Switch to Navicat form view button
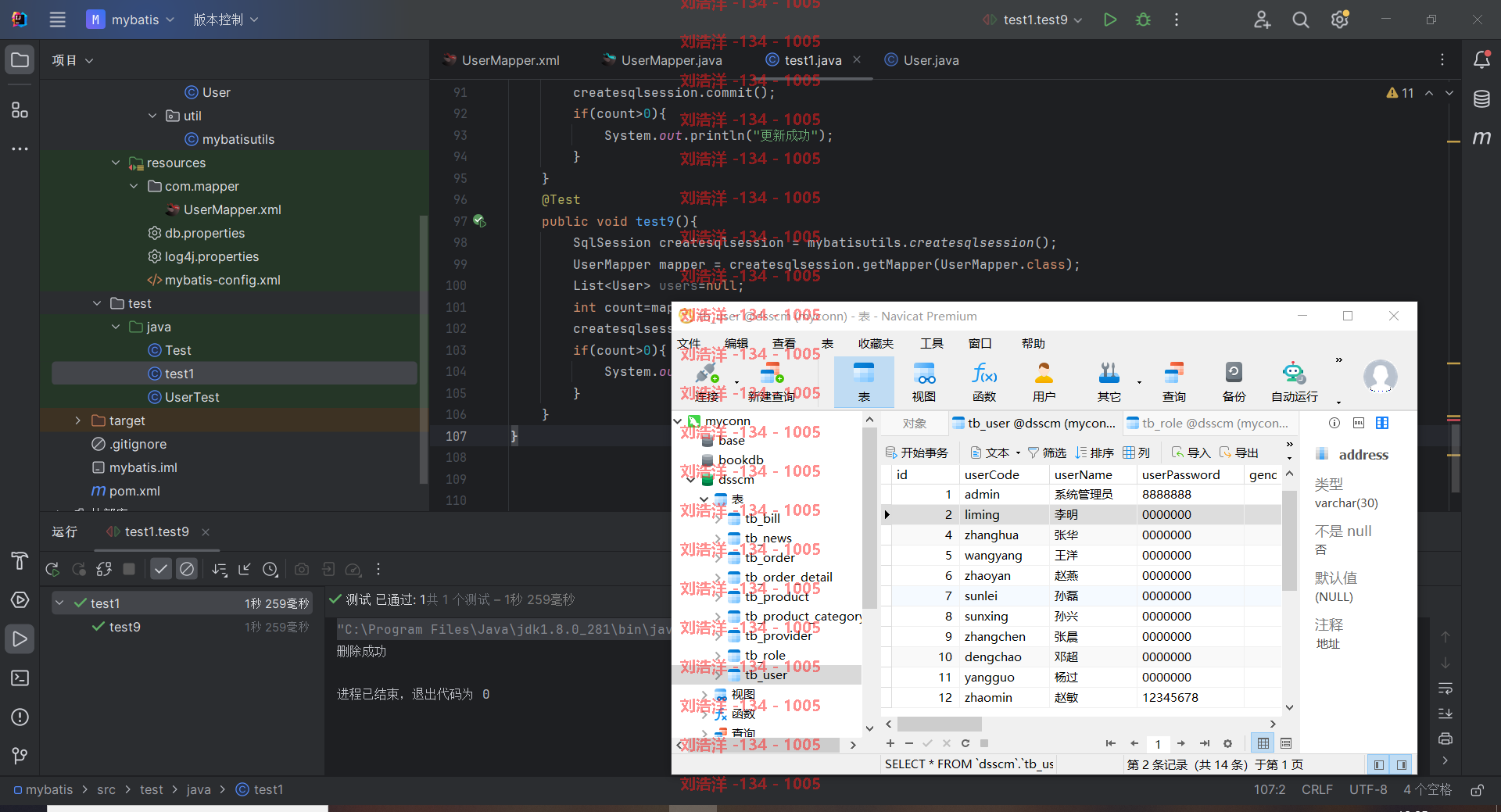 pos(1286,743)
